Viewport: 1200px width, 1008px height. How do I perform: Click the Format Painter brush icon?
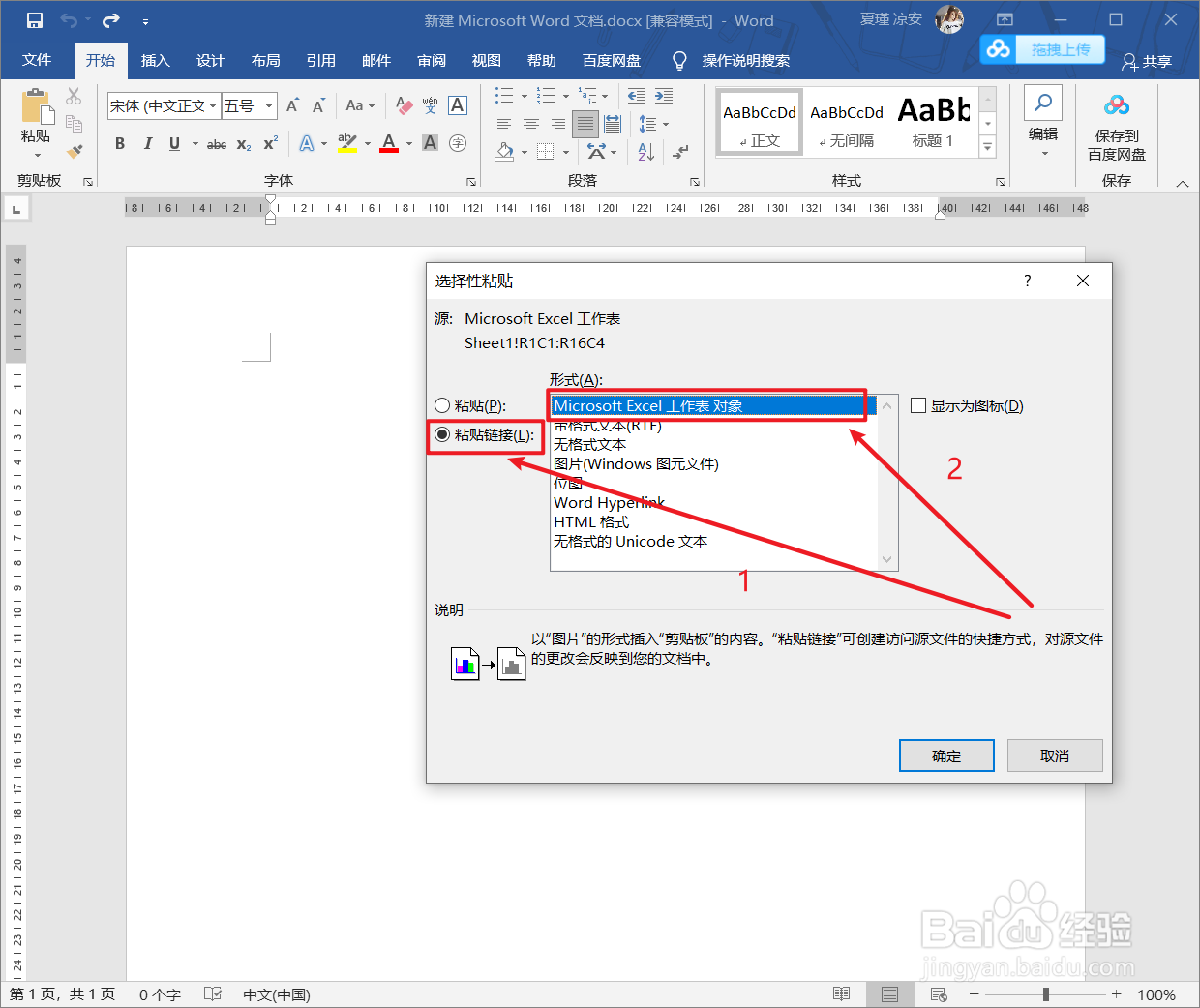point(74,151)
